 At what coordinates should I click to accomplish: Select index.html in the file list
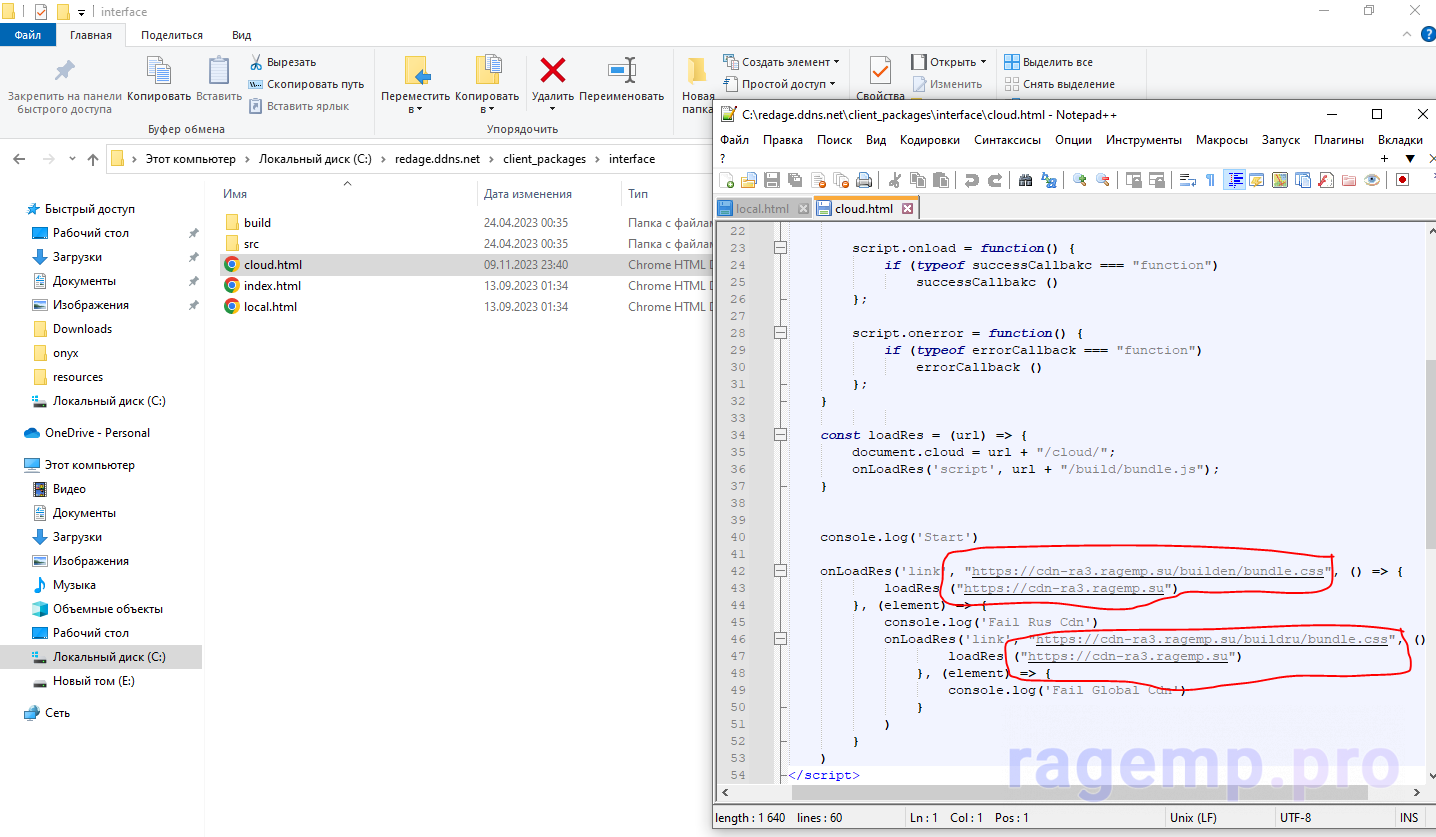pos(272,286)
